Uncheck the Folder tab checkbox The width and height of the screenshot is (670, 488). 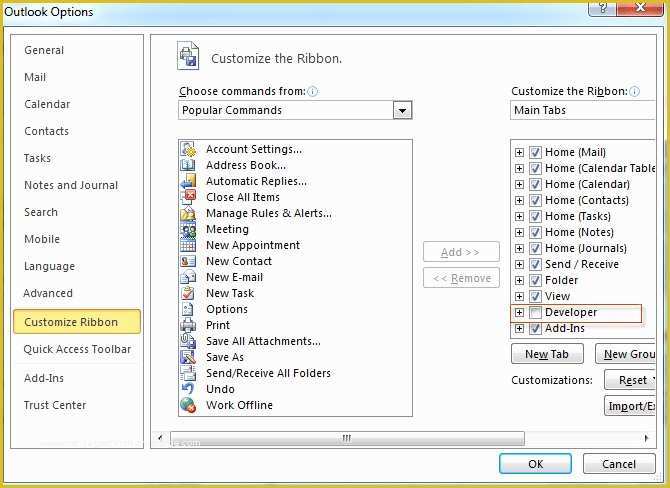pos(535,280)
